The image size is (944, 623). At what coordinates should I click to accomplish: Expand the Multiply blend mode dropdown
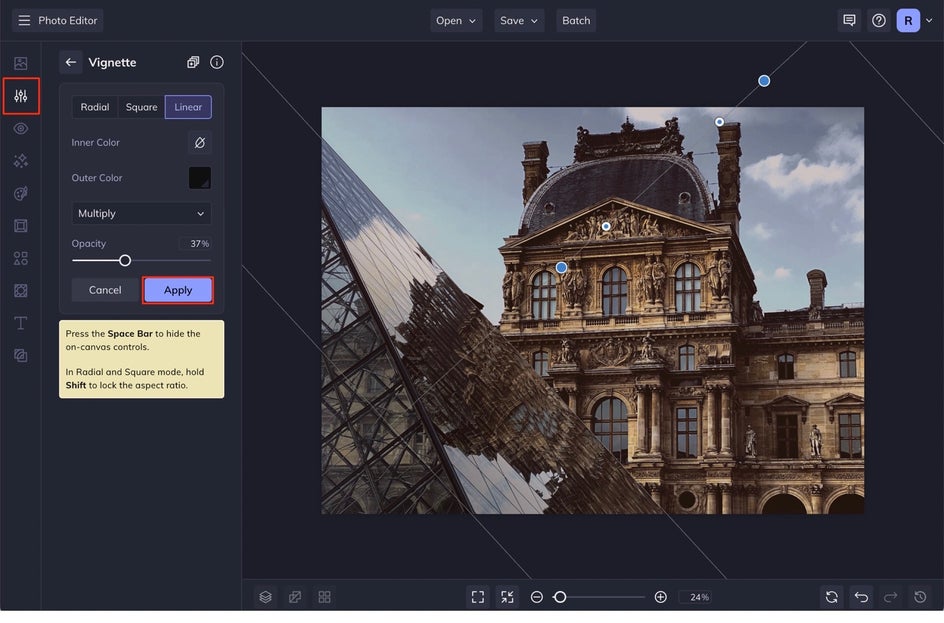(141, 213)
